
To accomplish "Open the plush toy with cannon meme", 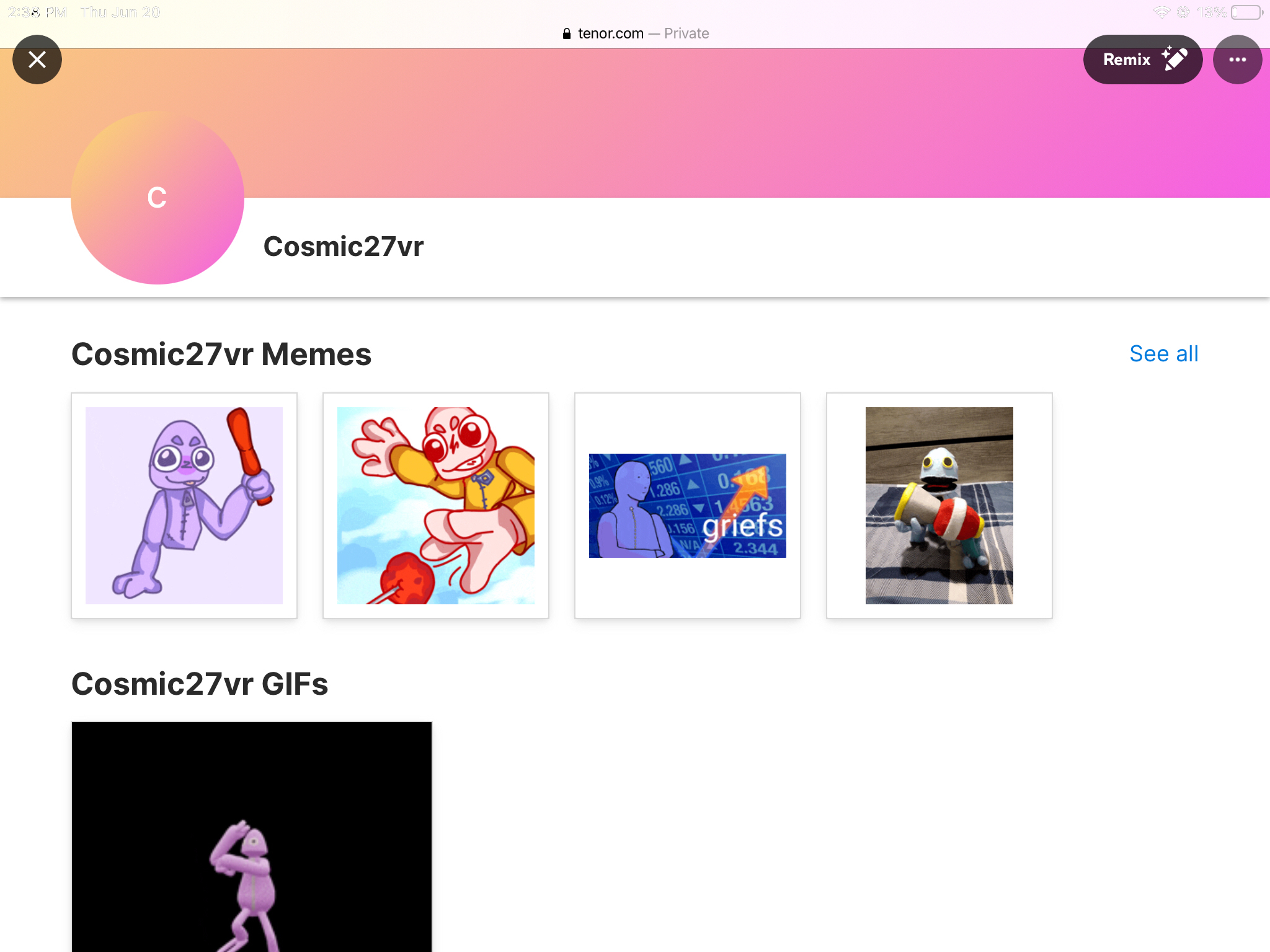I will (939, 506).
